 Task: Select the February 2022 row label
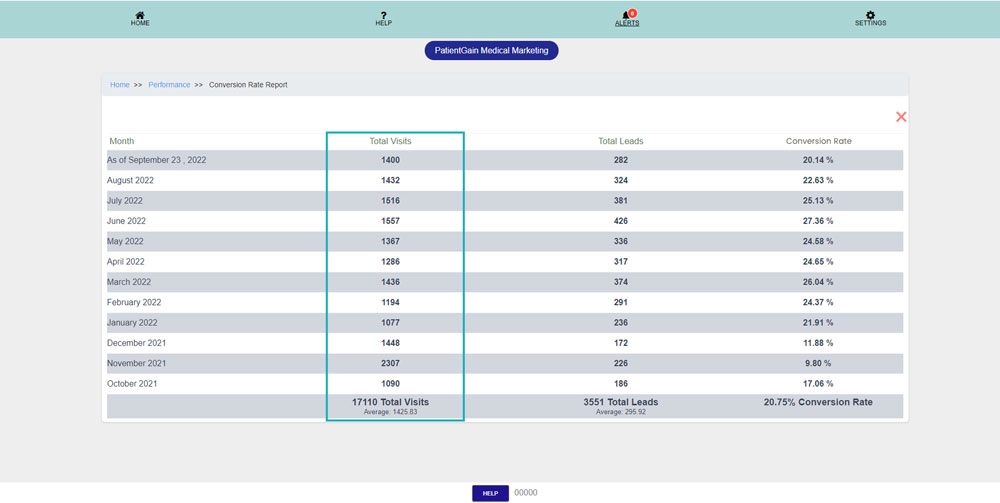coord(134,302)
